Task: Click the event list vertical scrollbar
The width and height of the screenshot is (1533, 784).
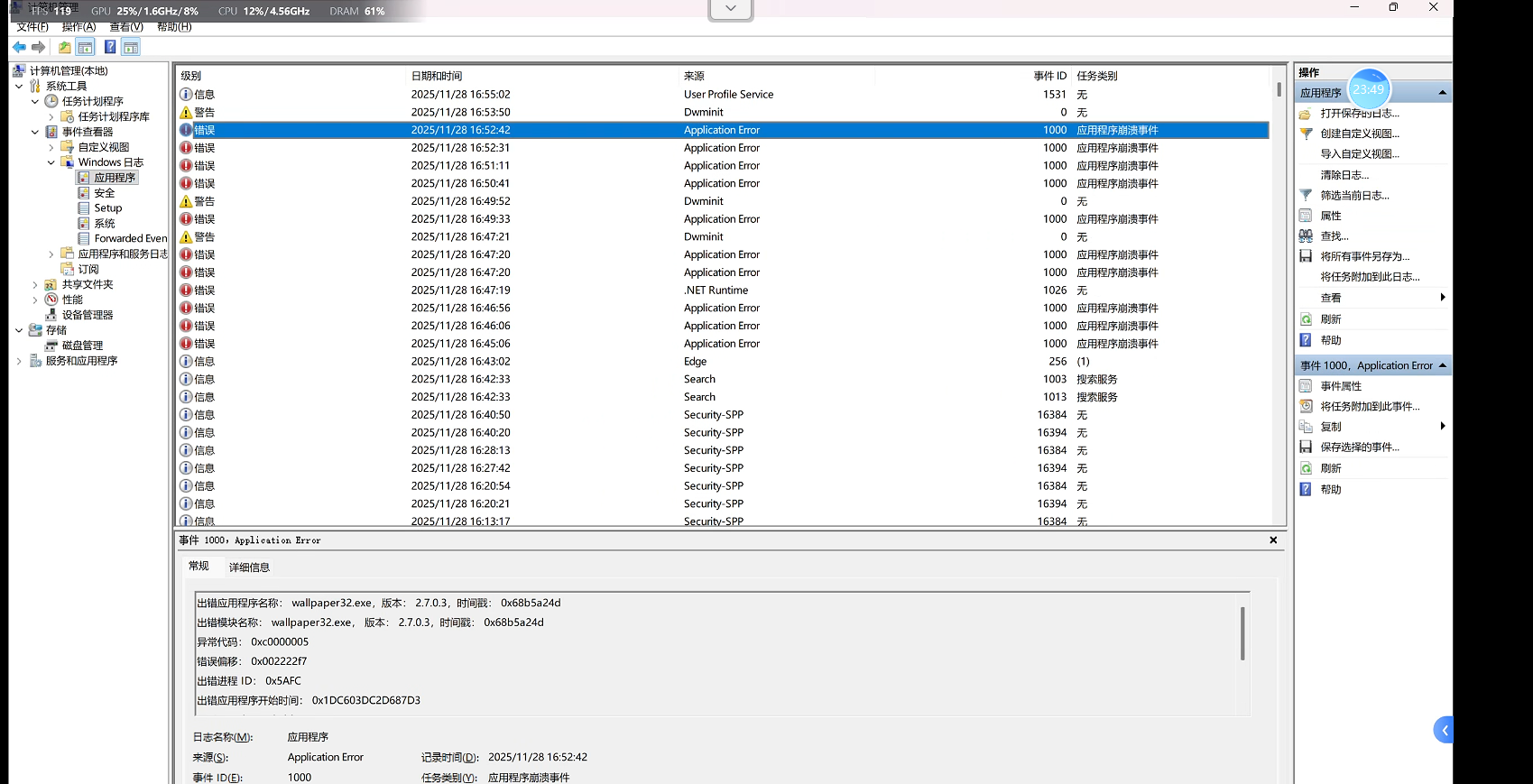Action: 1279,271
